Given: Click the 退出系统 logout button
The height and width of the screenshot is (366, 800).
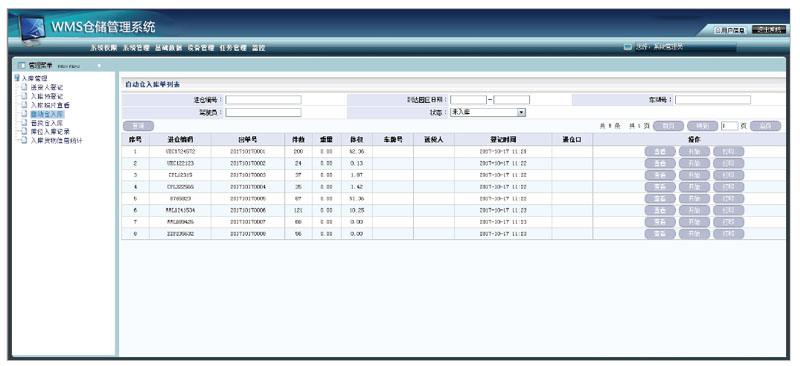Looking at the screenshot, I should click(x=769, y=30).
